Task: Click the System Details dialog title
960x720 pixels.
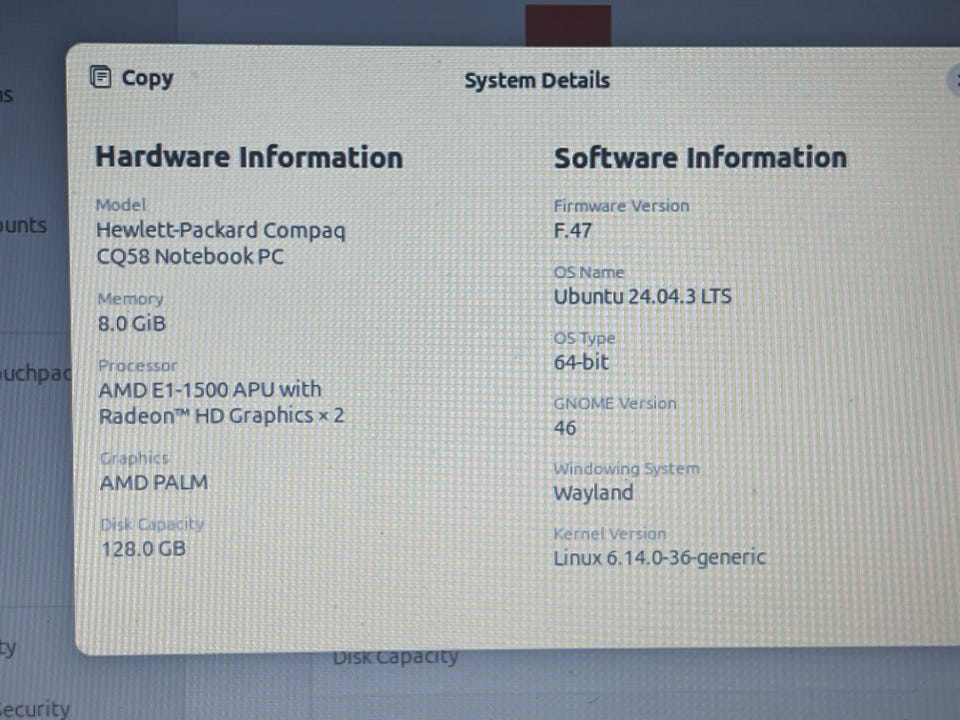Action: pyautogui.click(x=537, y=80)
